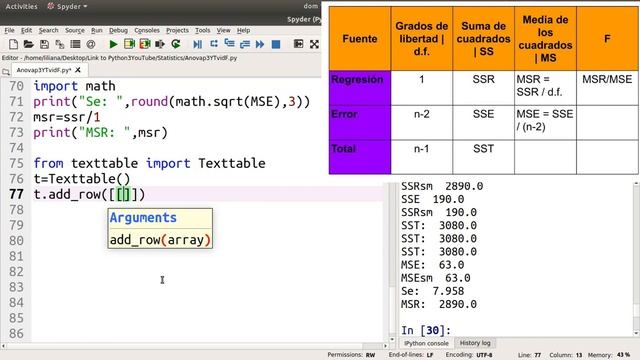
Task: Open the Help menu
Action: [x=243, y=30]
